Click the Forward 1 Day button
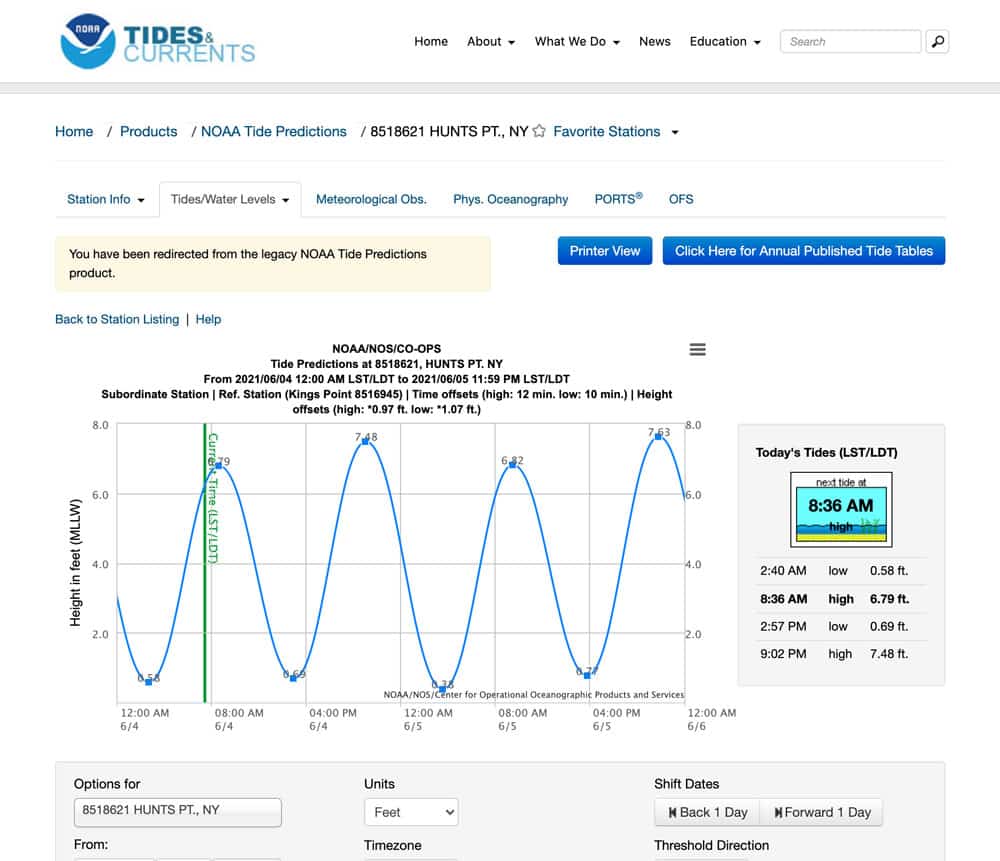The width and height of the screenshot is (1000, 861). point(821,812)
